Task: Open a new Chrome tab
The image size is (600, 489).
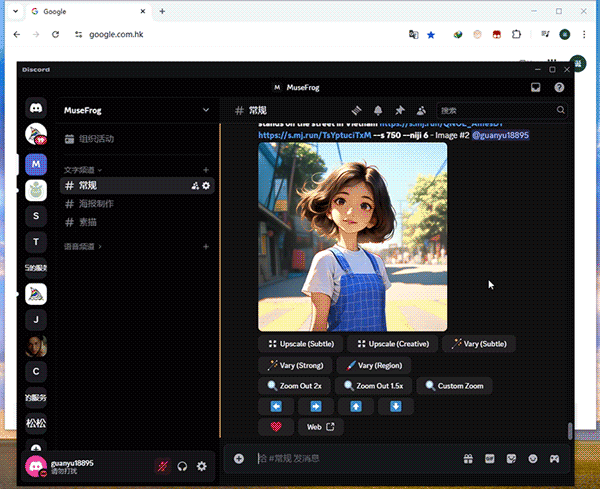Action: 162,11
